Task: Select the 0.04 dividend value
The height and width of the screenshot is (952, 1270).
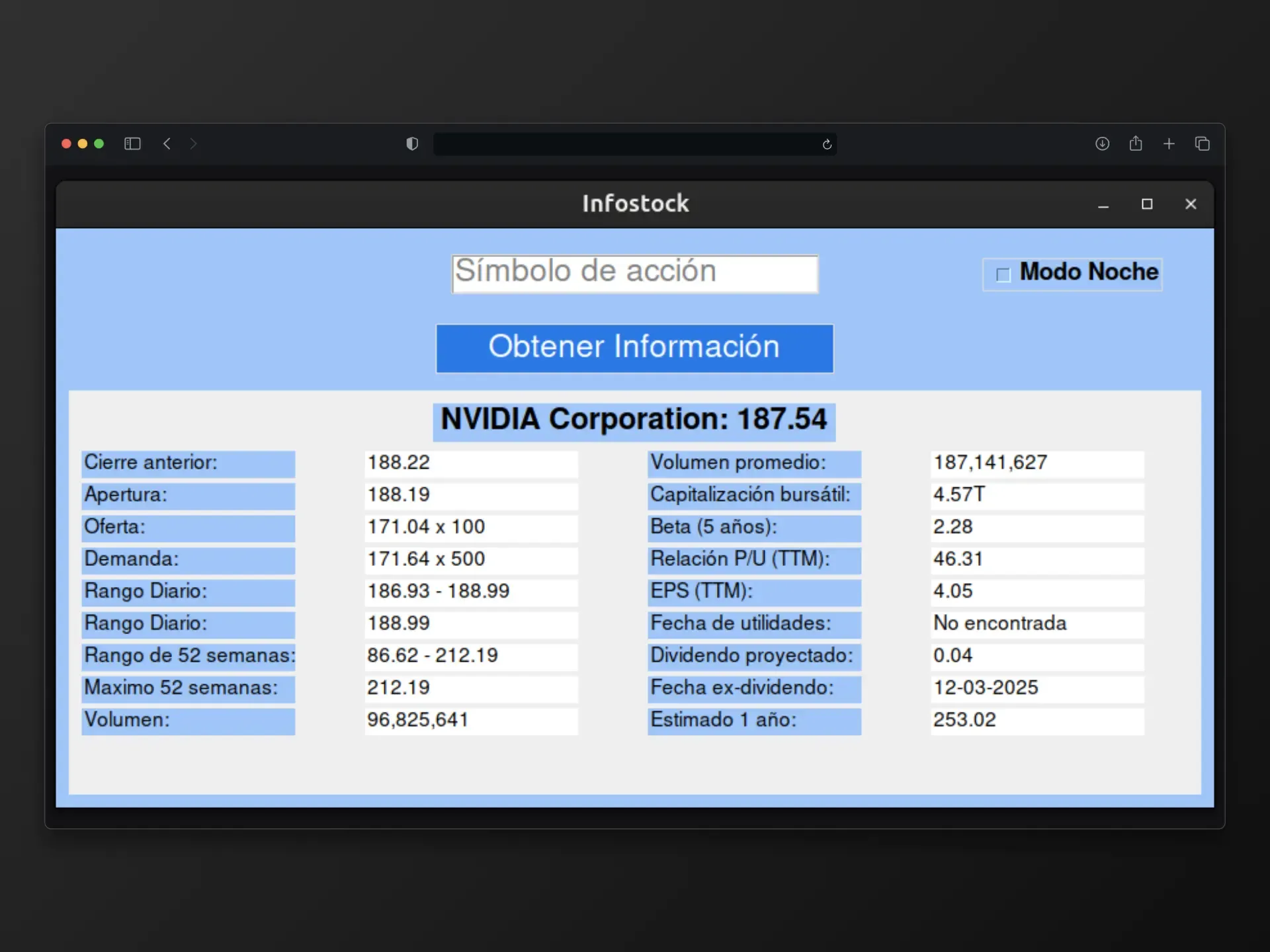Action: tap(1037, 657)
